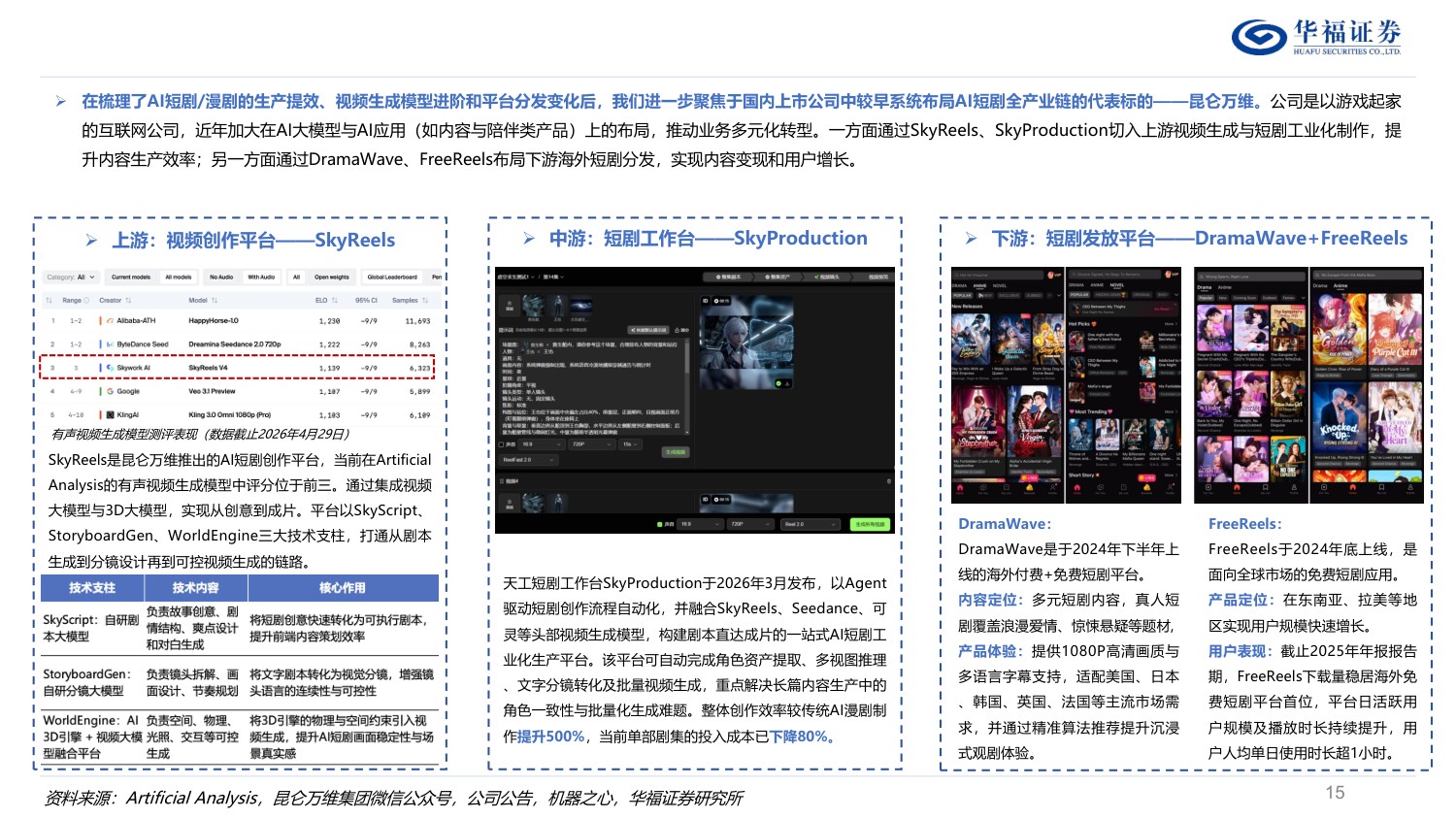Screen dimensions: 1456x819
Task: Click FreeReels search bar reading Wrong Sperm, Right Love
Action: 1251,277
